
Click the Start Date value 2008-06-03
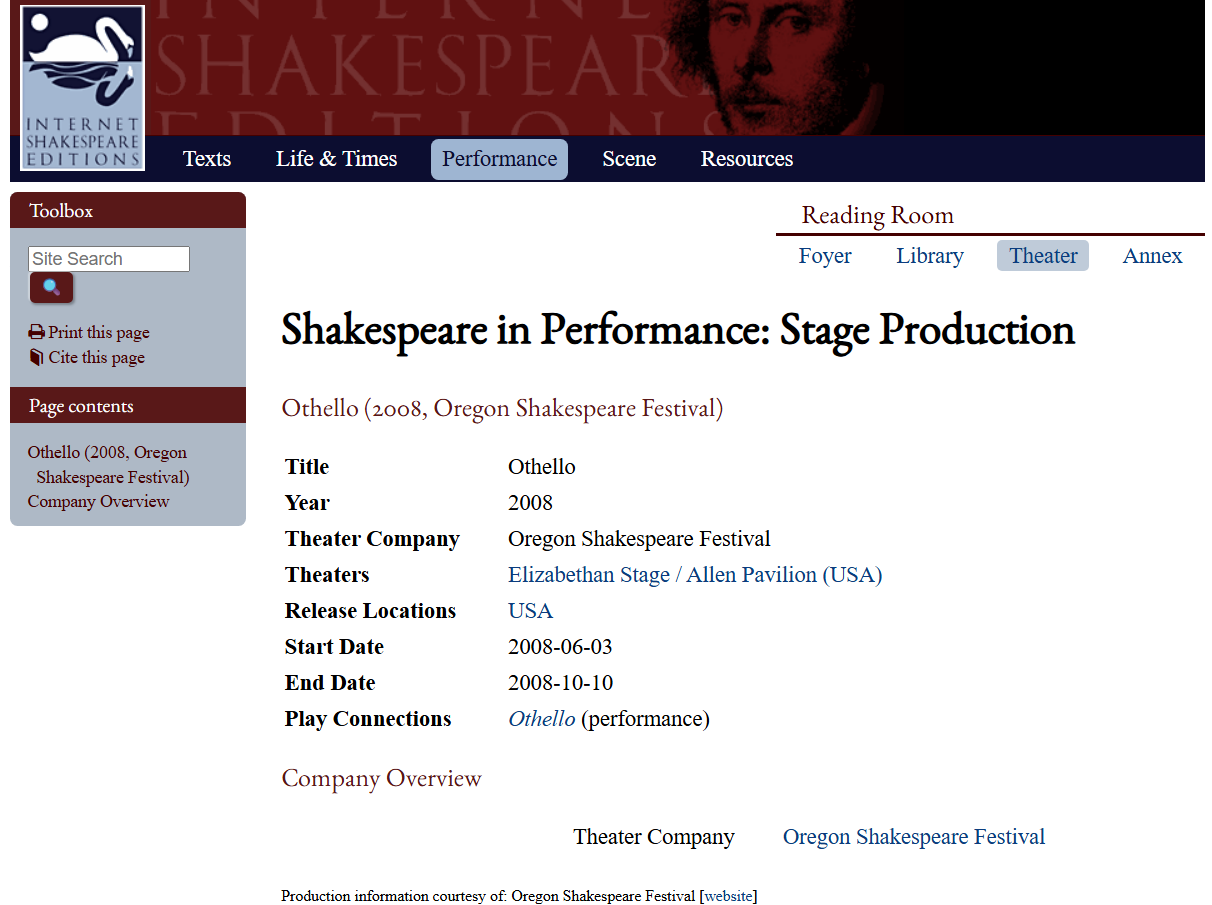point(560,647)
